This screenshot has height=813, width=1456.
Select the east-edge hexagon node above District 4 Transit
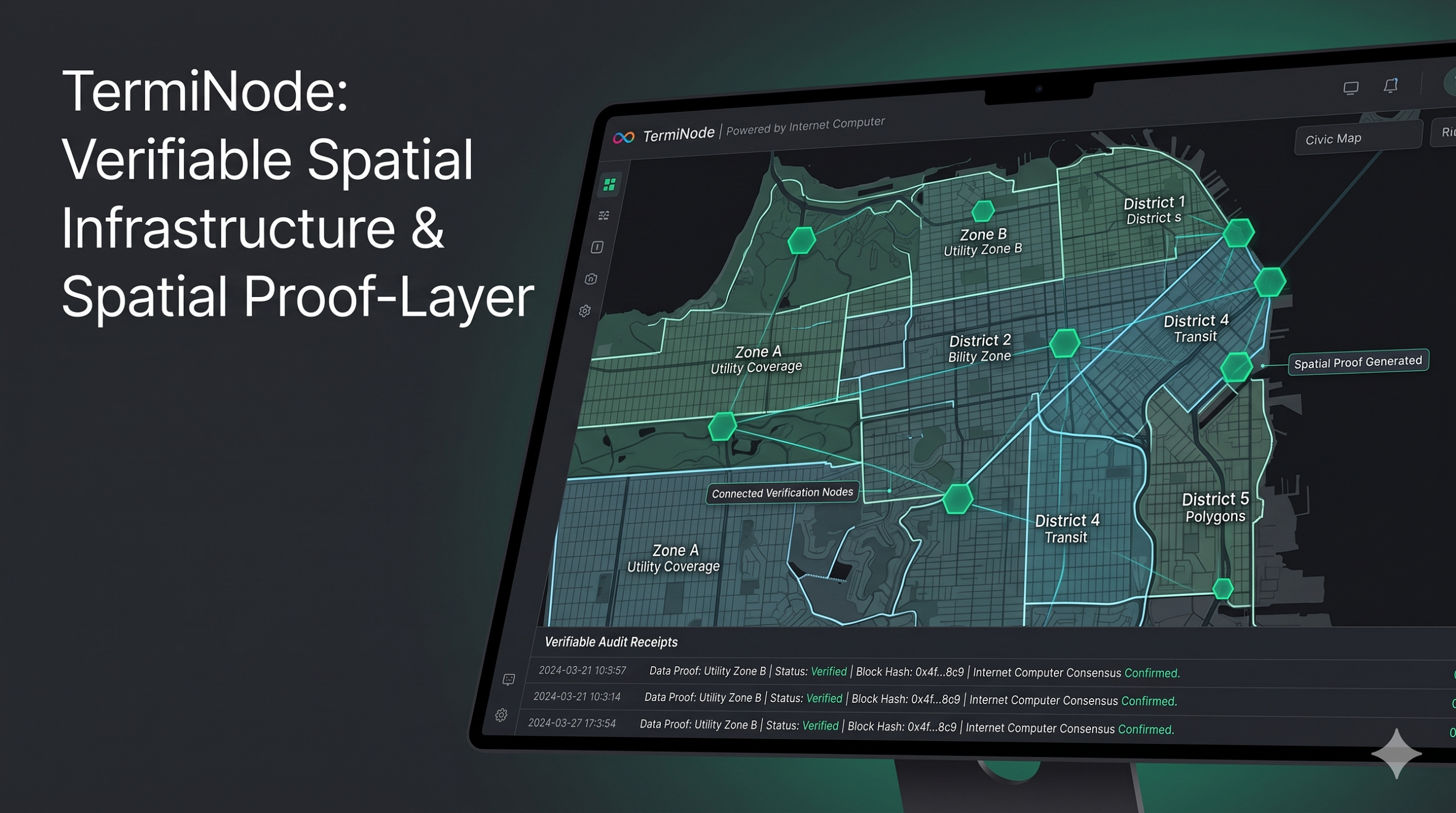(x=1269, y=282)
